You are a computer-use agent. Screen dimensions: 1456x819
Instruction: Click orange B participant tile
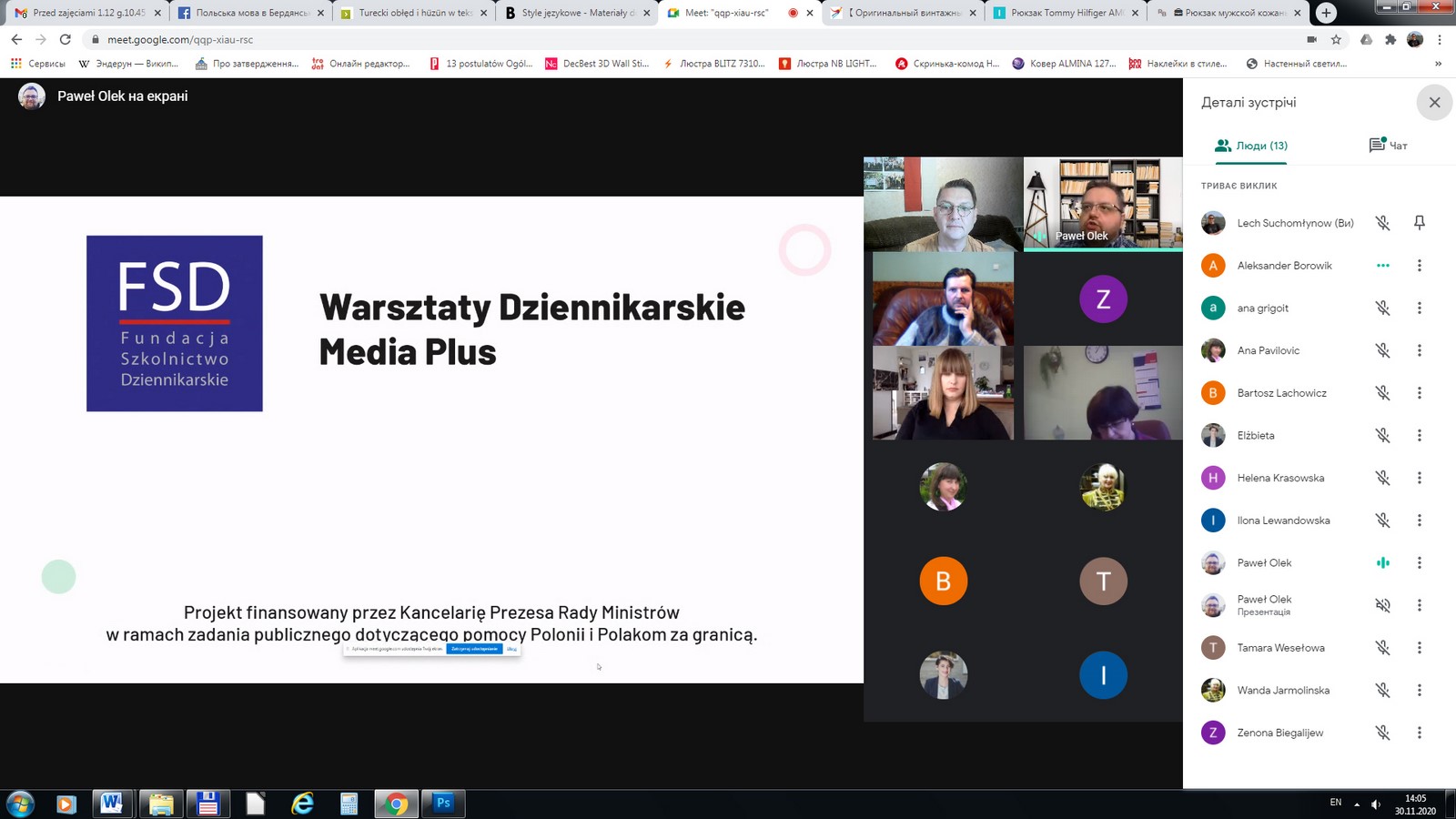coord(943,581)
